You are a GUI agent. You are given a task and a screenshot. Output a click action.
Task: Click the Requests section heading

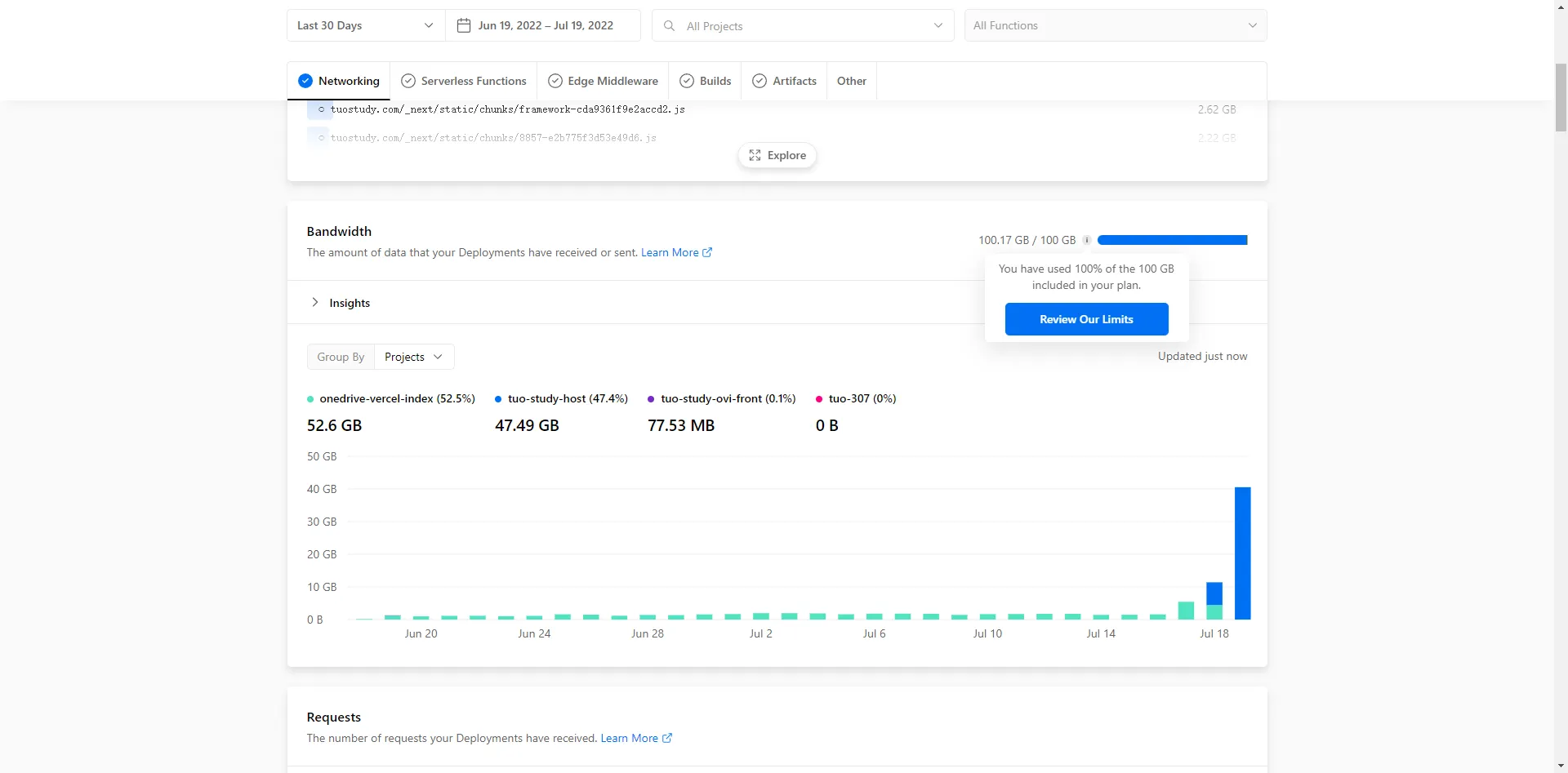coord(333,717)
